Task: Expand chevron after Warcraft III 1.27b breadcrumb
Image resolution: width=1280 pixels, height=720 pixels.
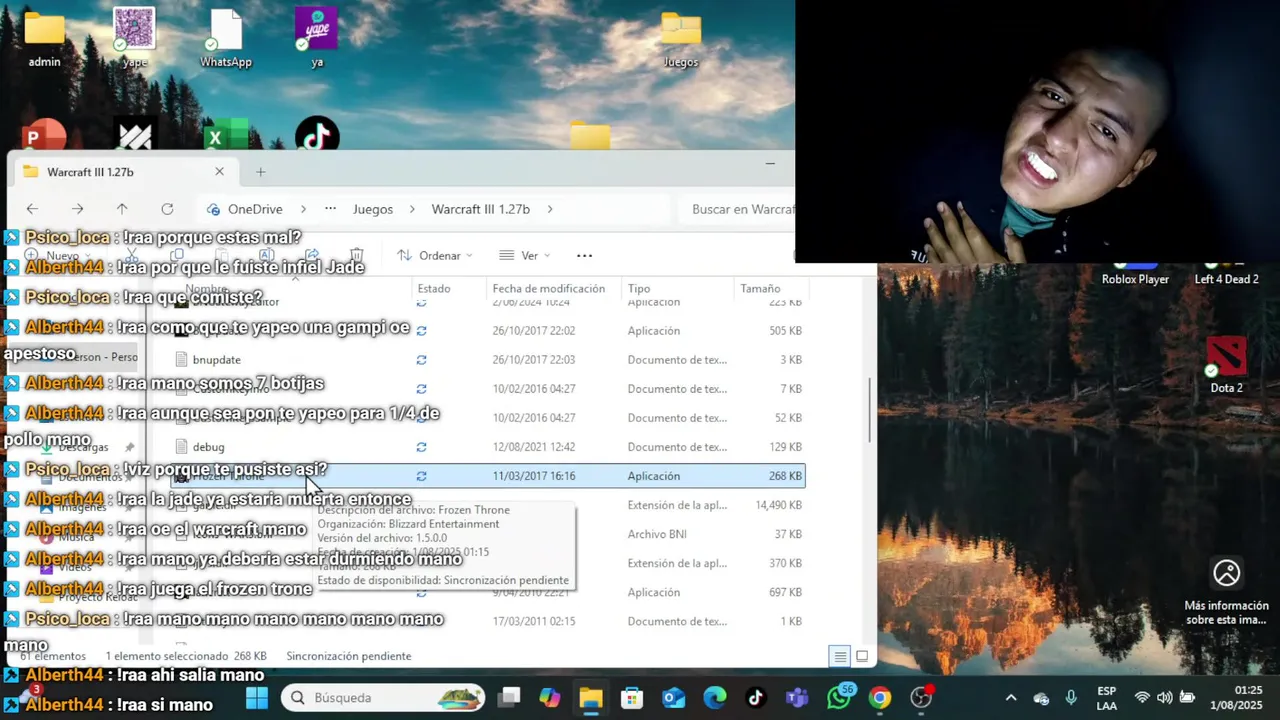Action: pyautogui.click(x=550, y=209)
